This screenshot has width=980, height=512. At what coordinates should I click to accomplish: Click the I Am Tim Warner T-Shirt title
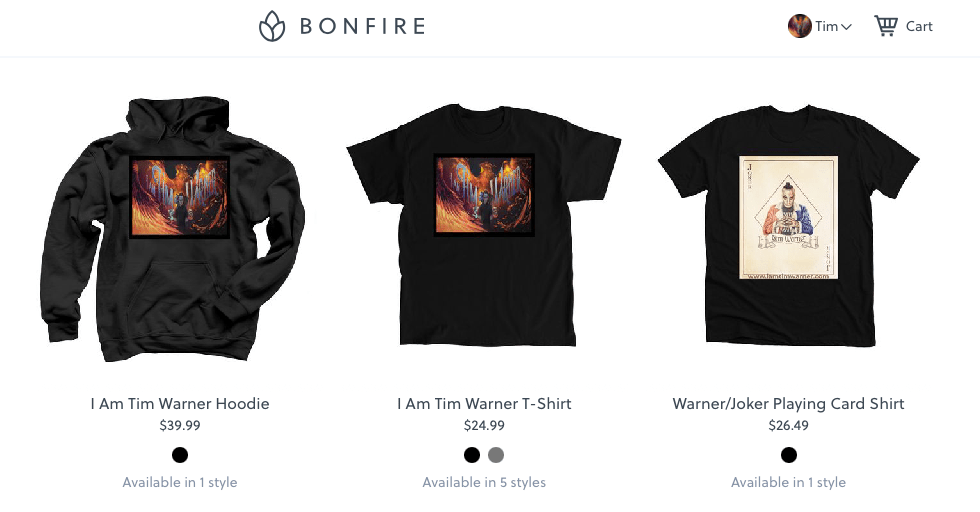coord(484,404)
